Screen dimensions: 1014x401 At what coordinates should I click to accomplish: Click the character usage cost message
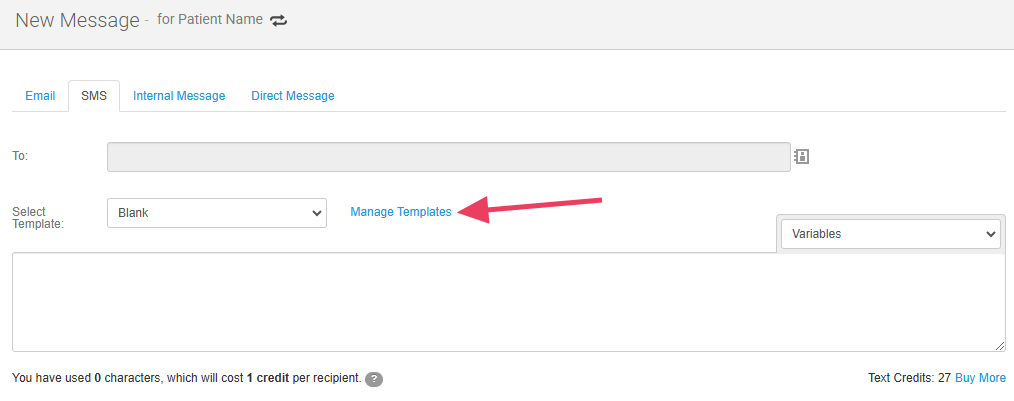tap(186, 378)
